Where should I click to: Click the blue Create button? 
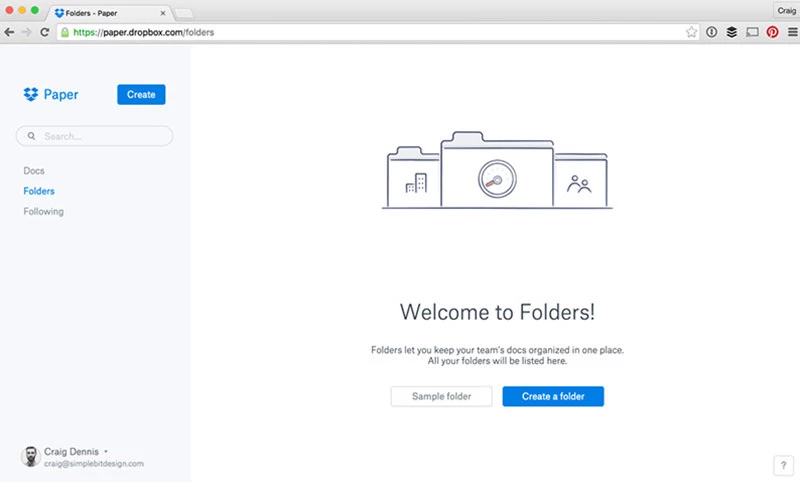[141, 94]
